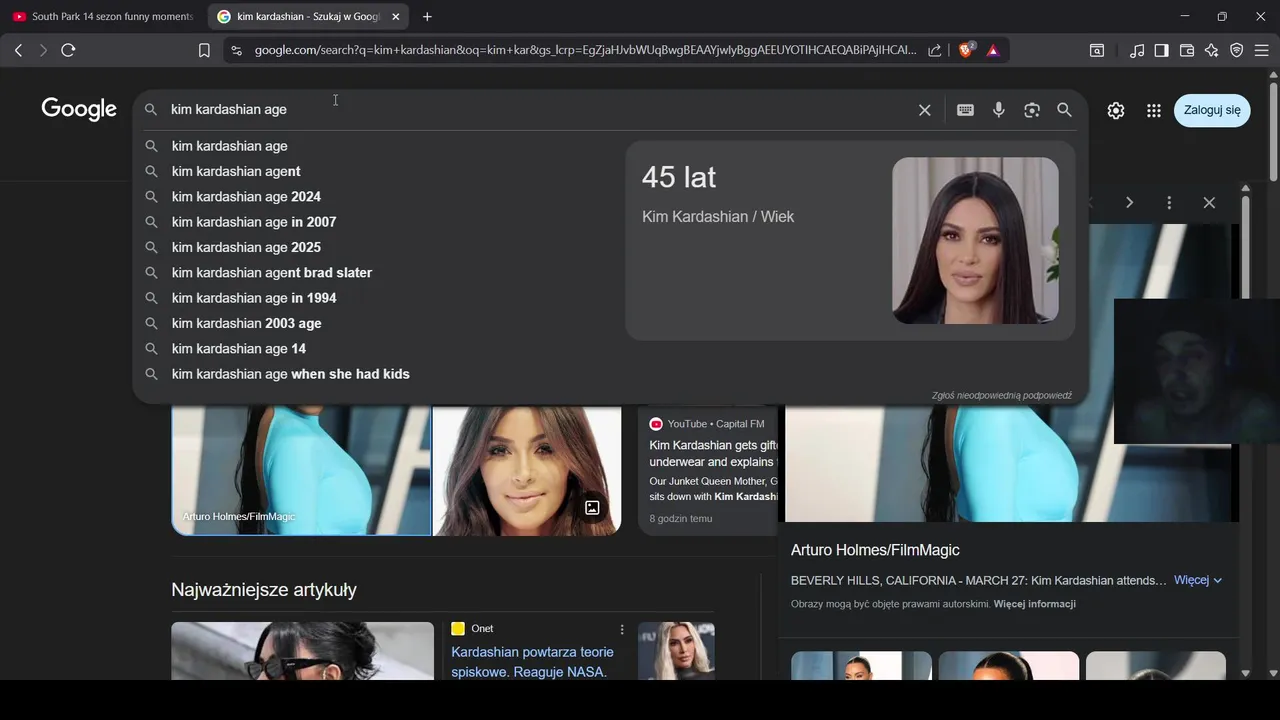This screenshot has width=1280, height=720.
Task: Open the Brave VPN shield icon
Action: (x=1237, y=50)
